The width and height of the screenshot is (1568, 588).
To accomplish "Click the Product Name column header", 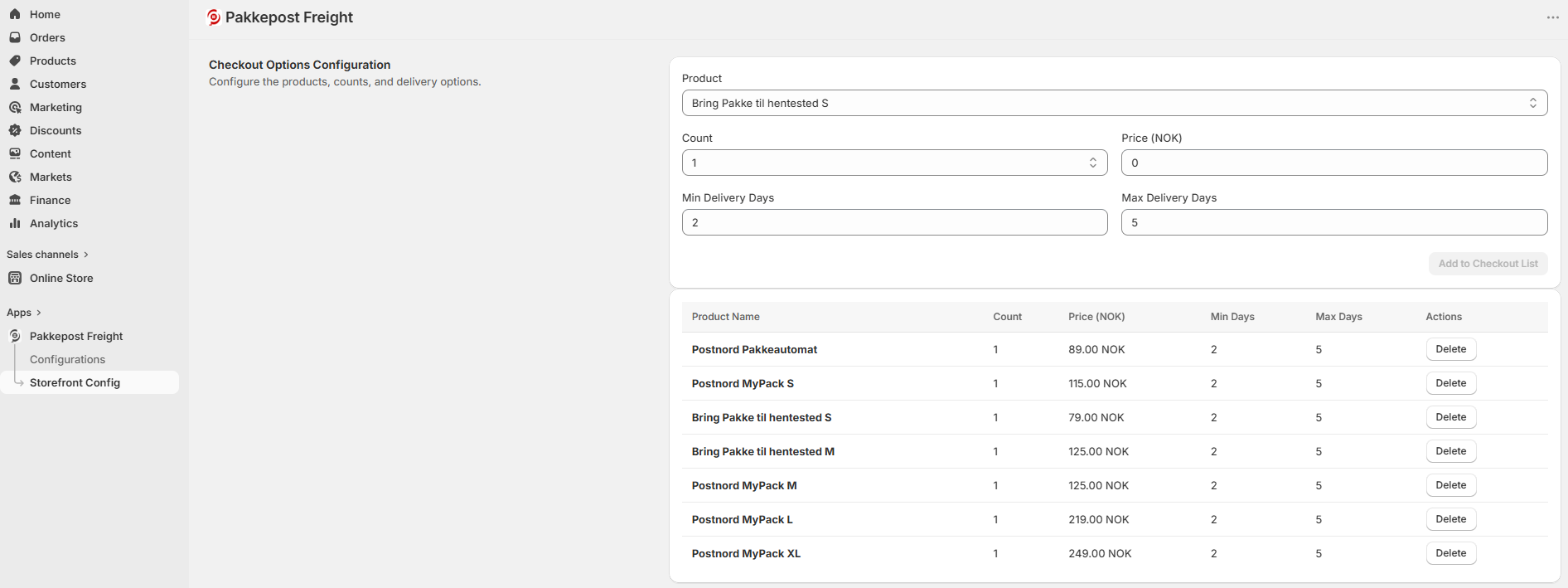I will click(x=725, y=317).
